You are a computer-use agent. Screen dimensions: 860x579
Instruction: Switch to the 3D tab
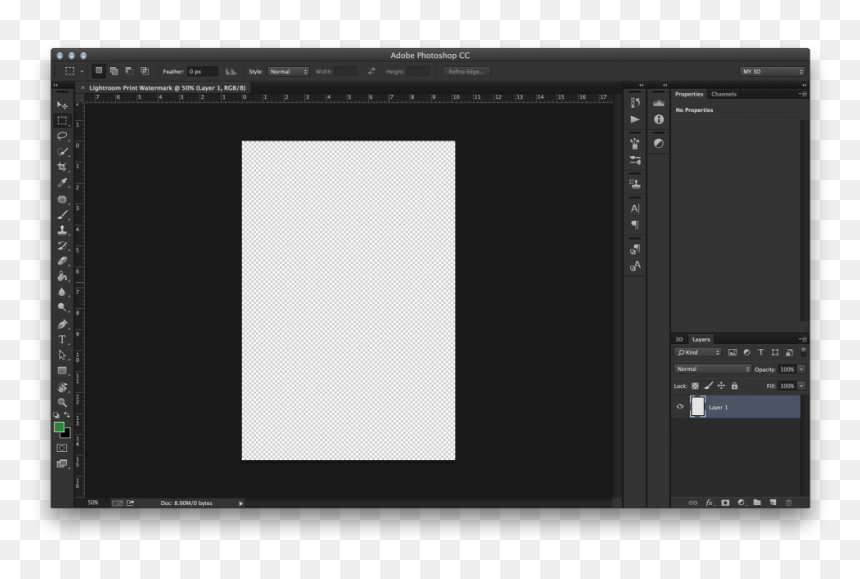point(679,339)
